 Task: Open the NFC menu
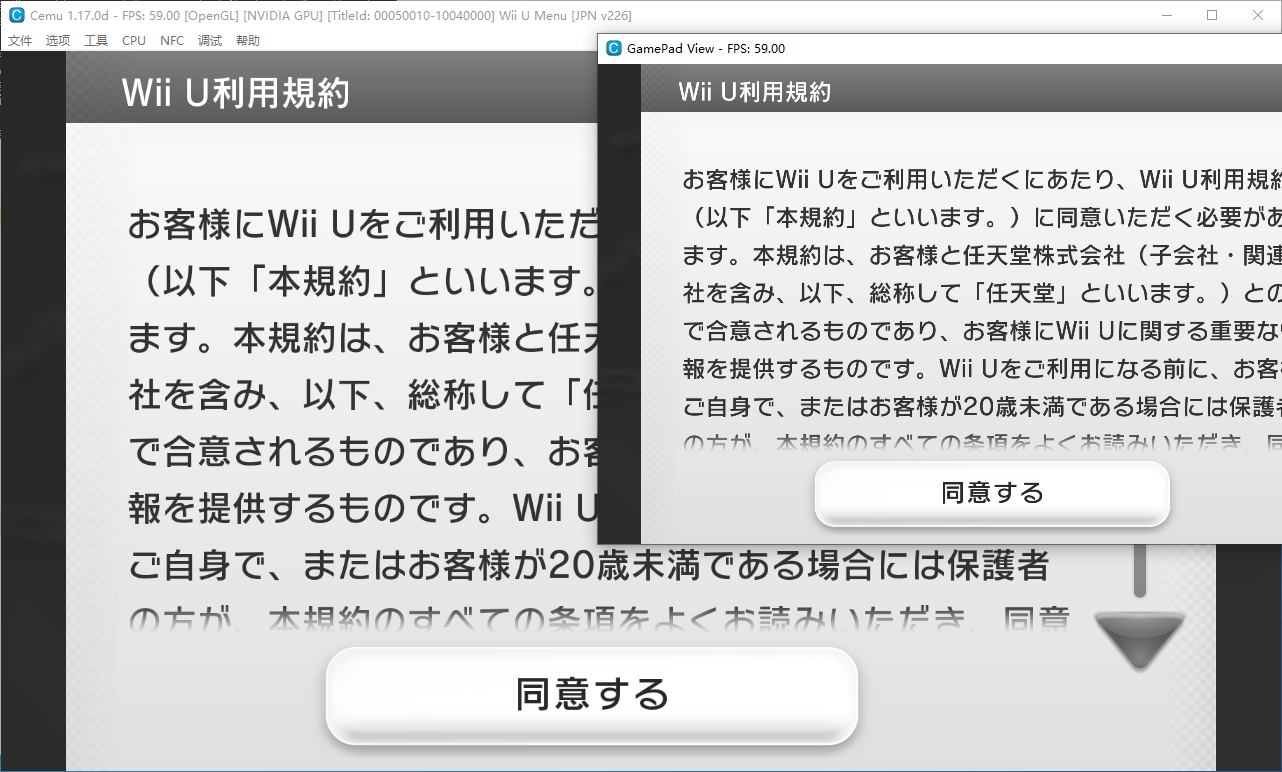(x=171, y=40)
